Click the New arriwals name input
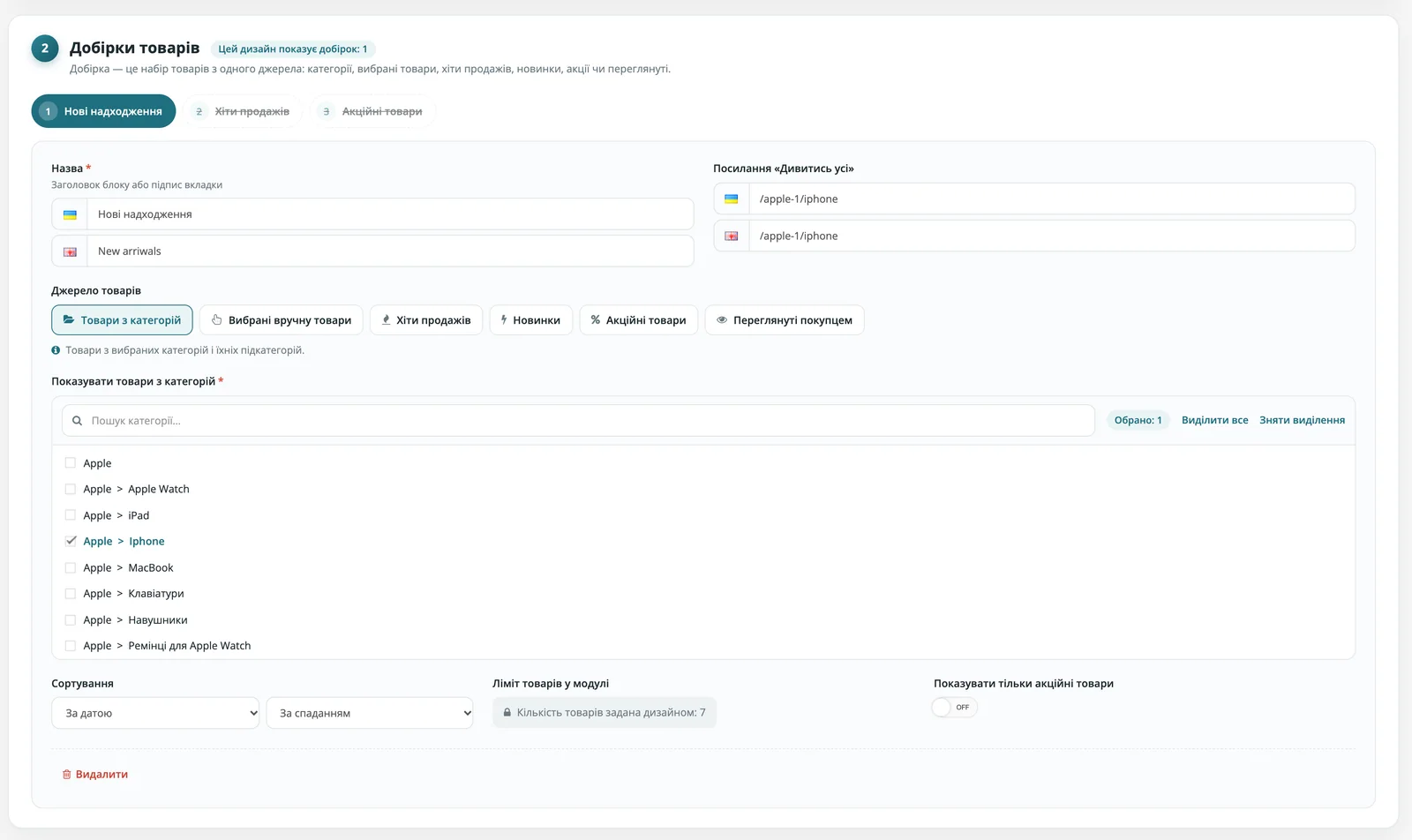Screen dimensions: 1412x840 [390, 251]
